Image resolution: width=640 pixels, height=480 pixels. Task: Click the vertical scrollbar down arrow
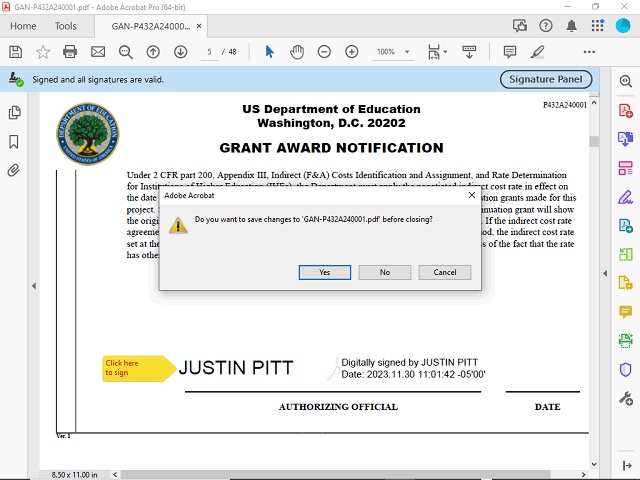pos(594,464)
